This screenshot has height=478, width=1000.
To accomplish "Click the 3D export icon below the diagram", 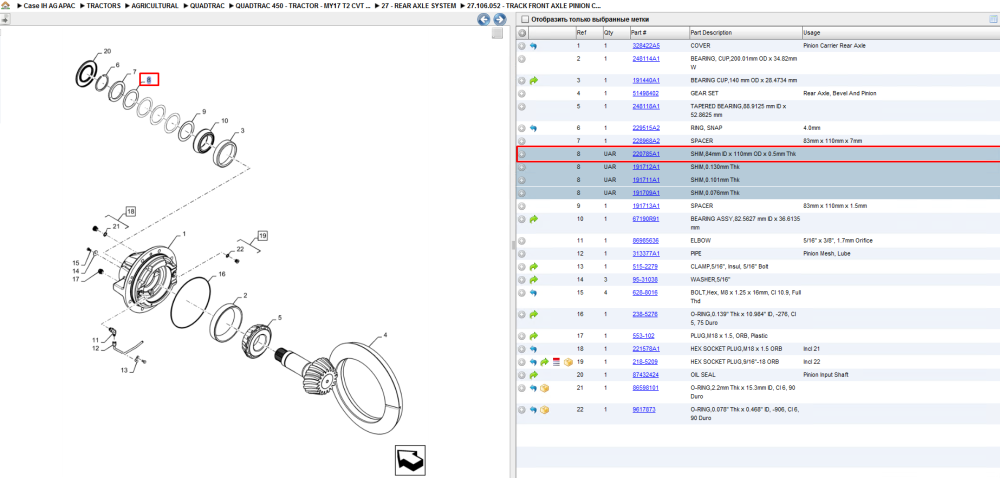I will coord(410,460).
